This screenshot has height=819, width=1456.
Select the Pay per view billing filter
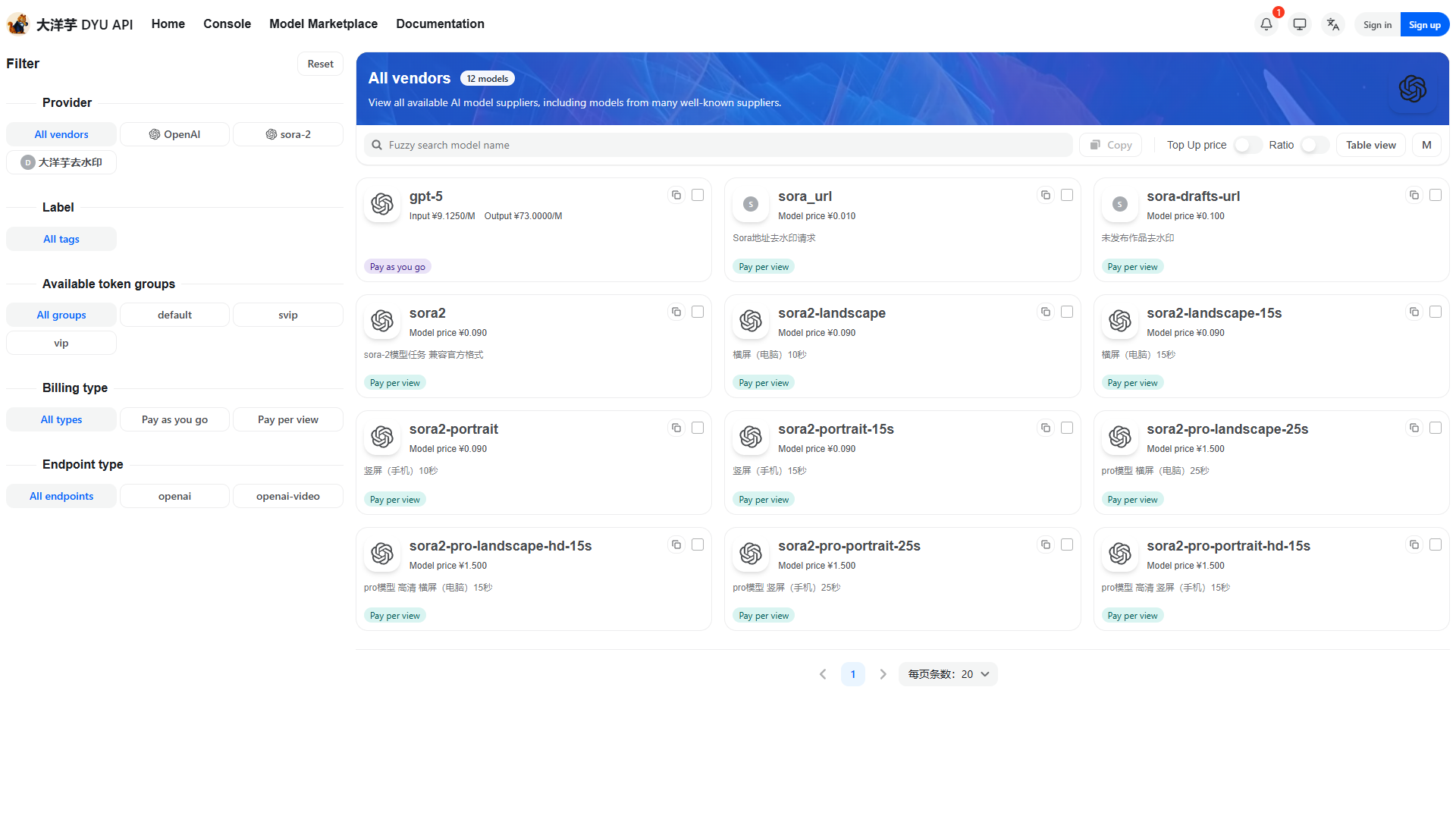[287, 419]
